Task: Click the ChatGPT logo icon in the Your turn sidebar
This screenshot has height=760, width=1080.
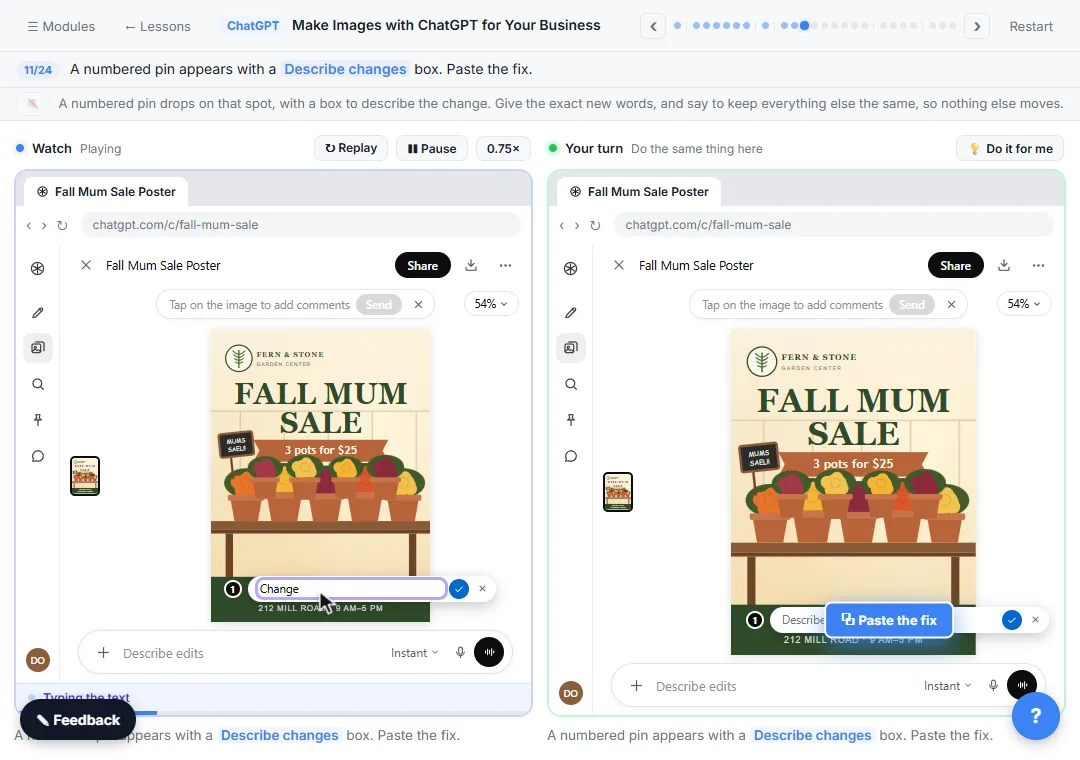Action: click(x=571, y=269)
